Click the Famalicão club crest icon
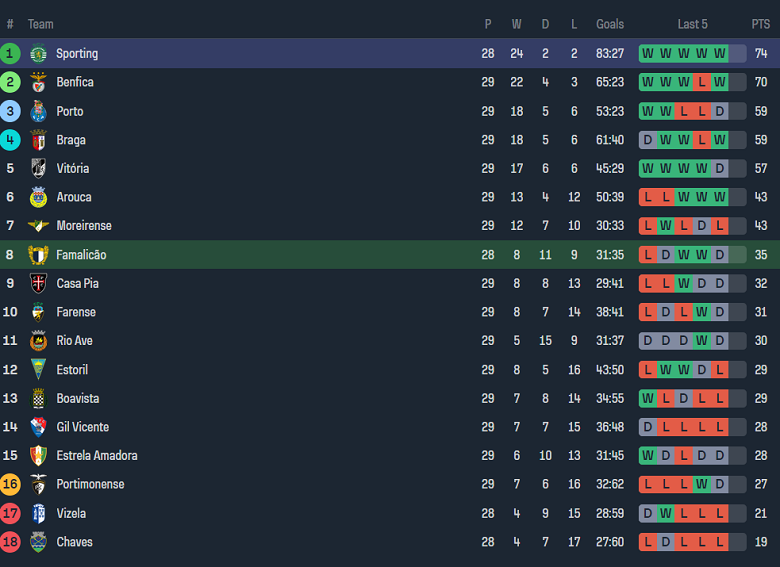 [x=38, y=255]
